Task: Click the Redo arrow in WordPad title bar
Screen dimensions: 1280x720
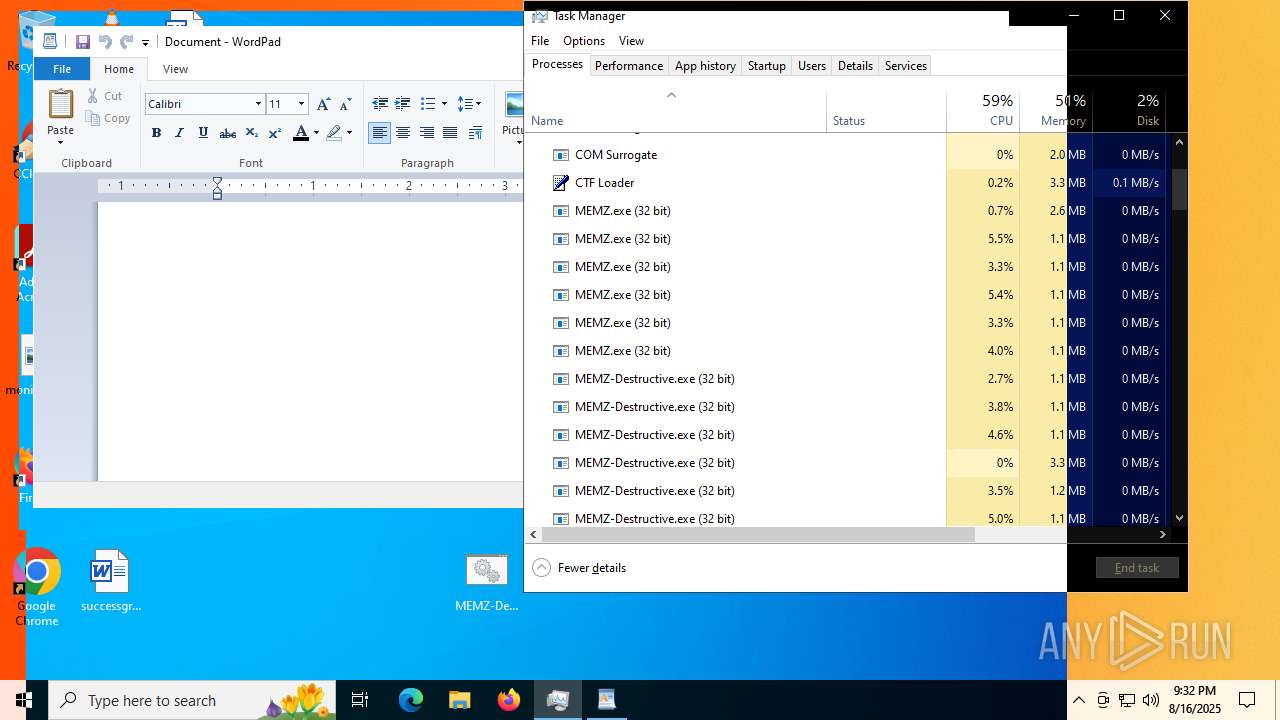Action: click(x=126, y=42)
